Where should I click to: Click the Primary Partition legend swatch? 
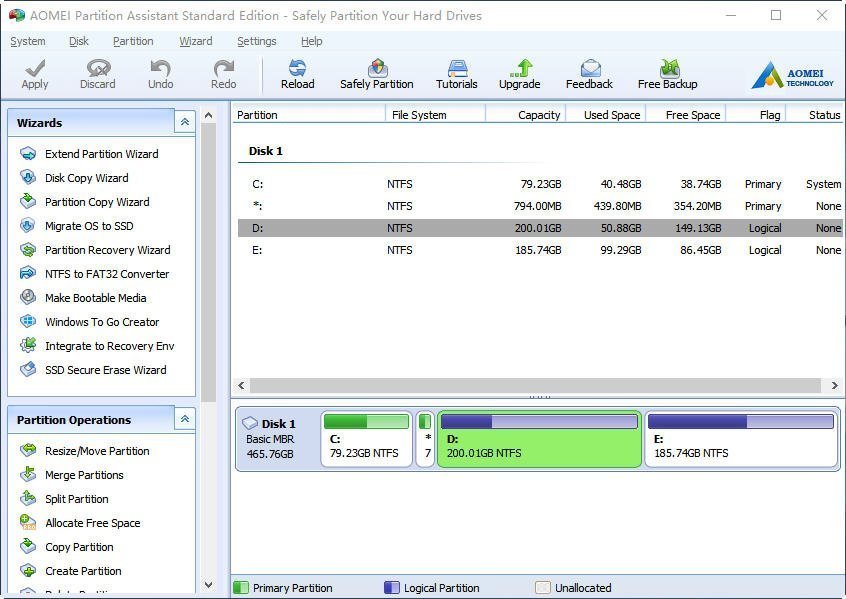click(x=241, y=588)
